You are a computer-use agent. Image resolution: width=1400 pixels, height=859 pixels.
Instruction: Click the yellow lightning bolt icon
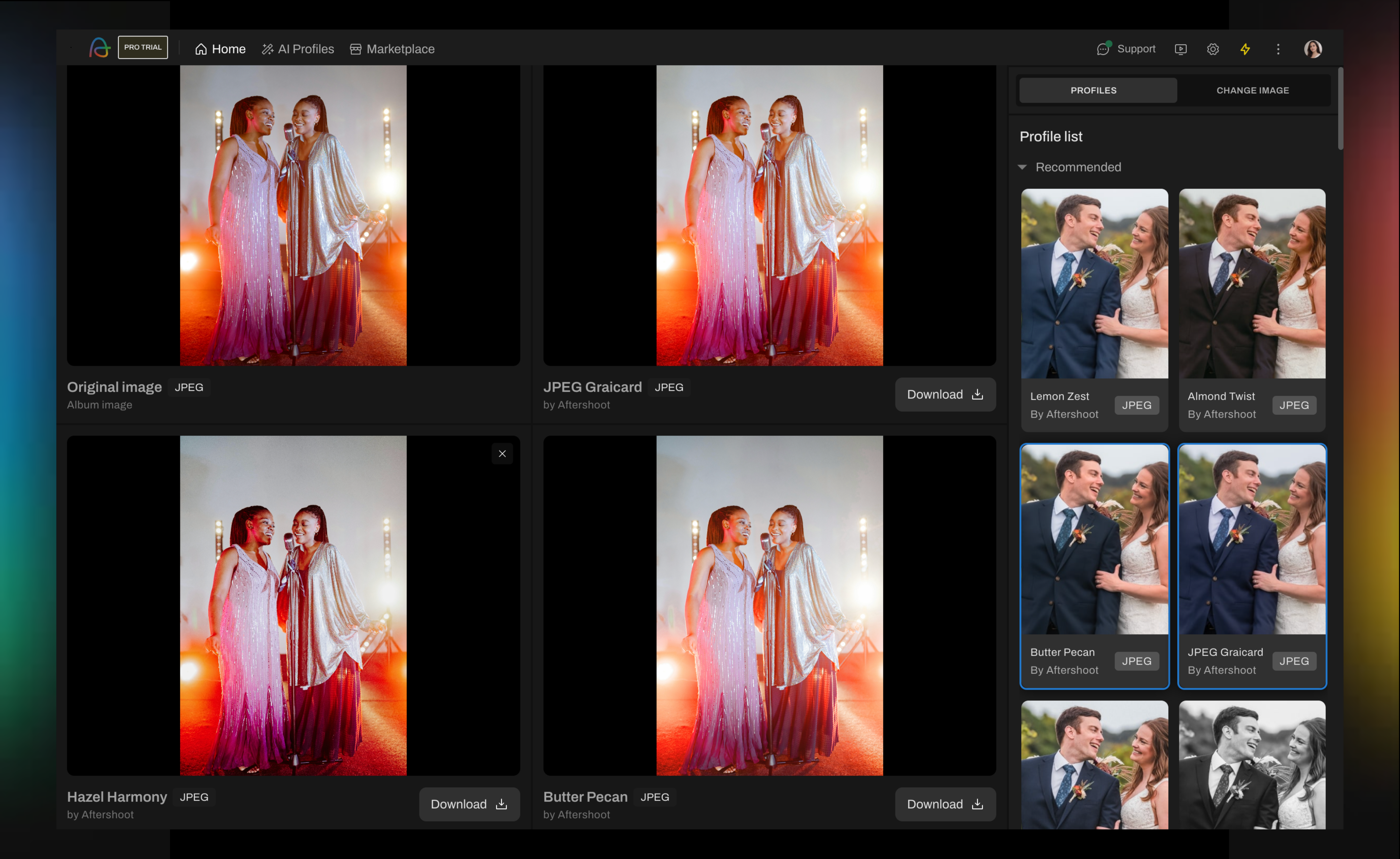point(1245,50)
